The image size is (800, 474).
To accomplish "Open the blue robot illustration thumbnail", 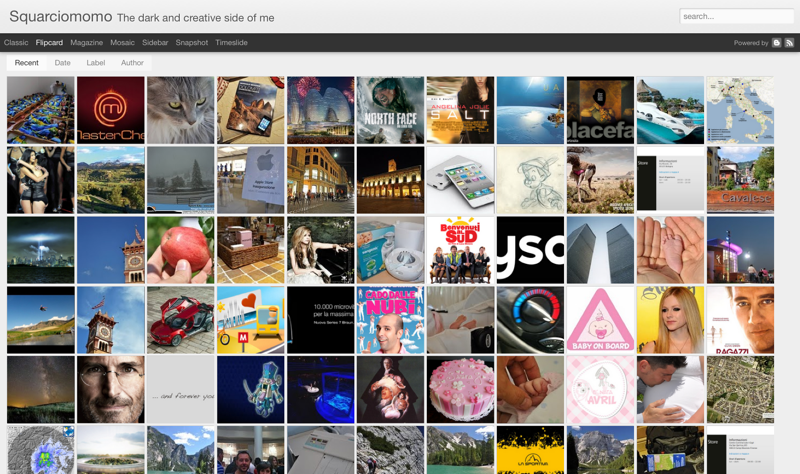I will tap(251, 390).
